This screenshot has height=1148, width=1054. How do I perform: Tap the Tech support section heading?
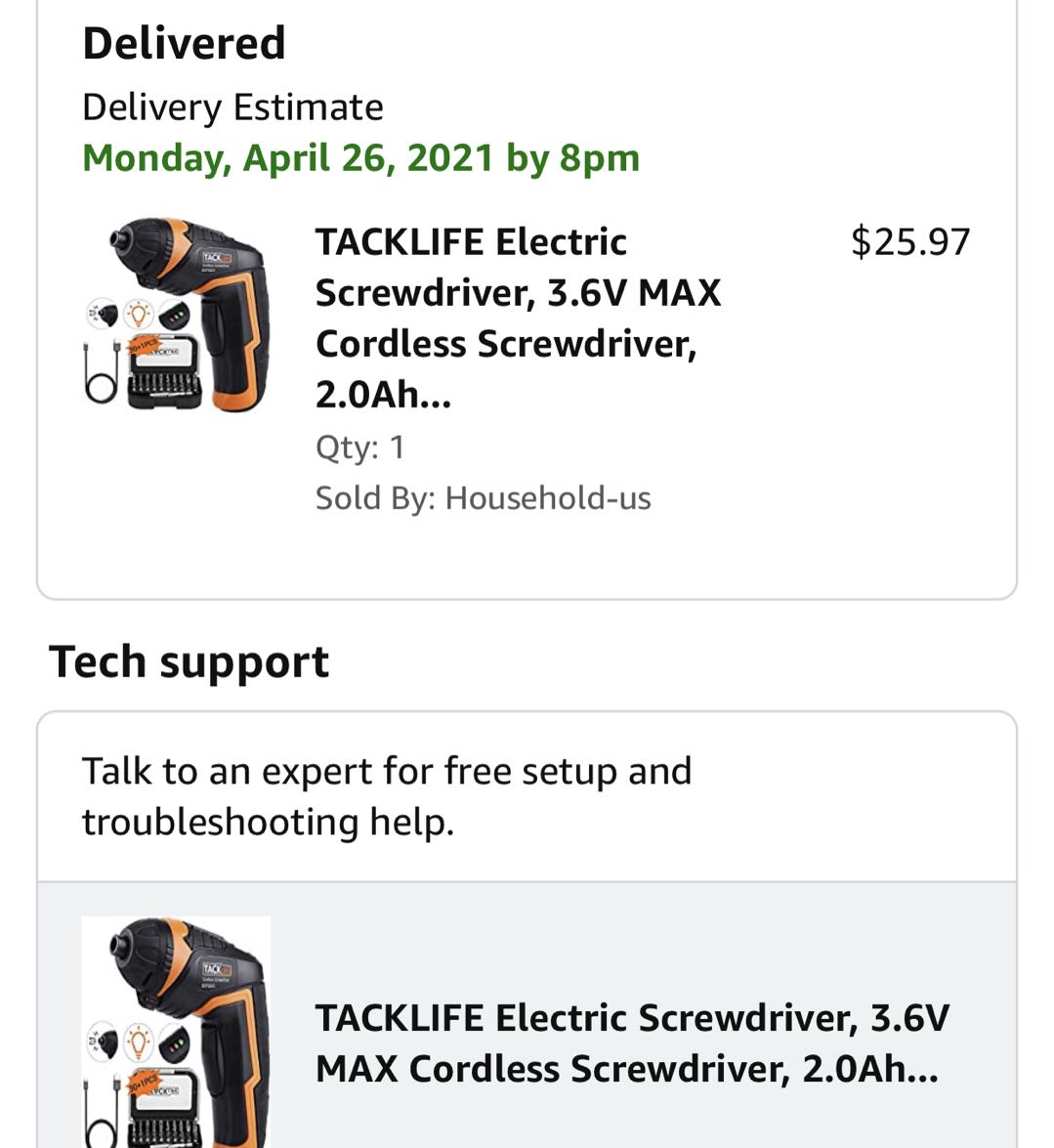[x=189, y=661]
